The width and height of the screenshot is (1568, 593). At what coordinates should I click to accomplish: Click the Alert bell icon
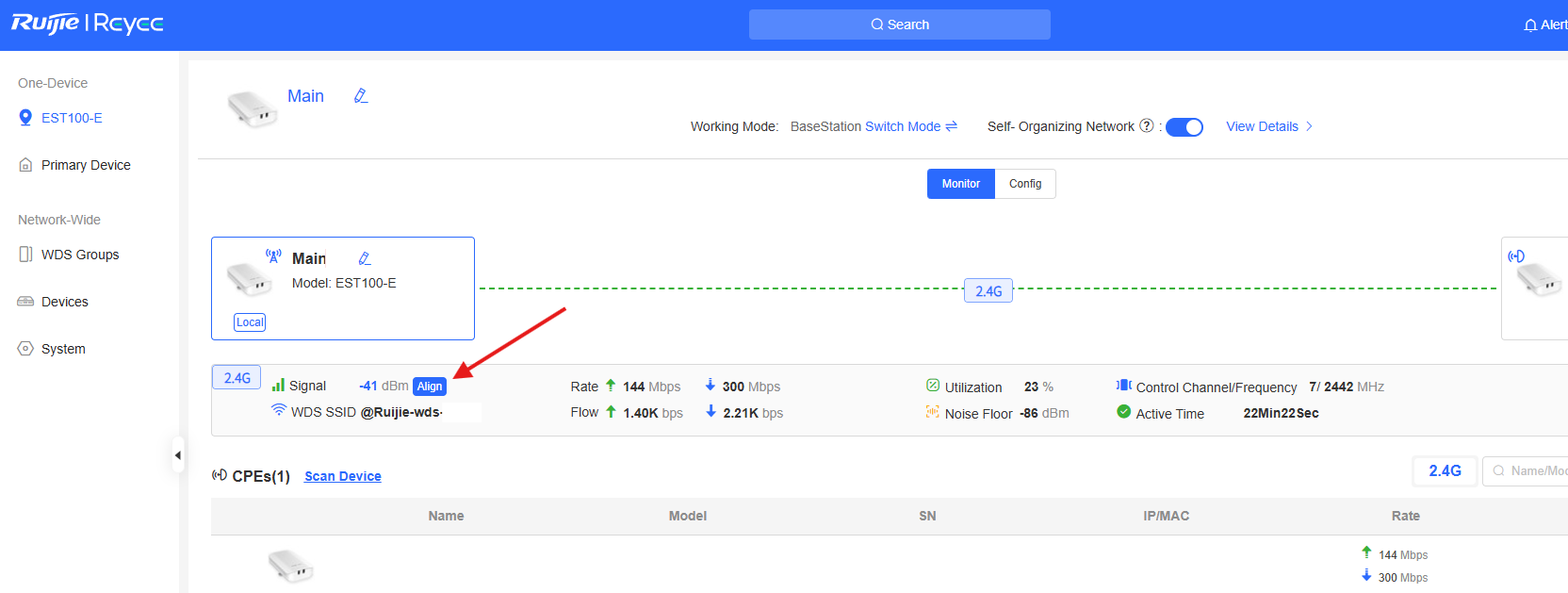click(x=1530, y=25)
